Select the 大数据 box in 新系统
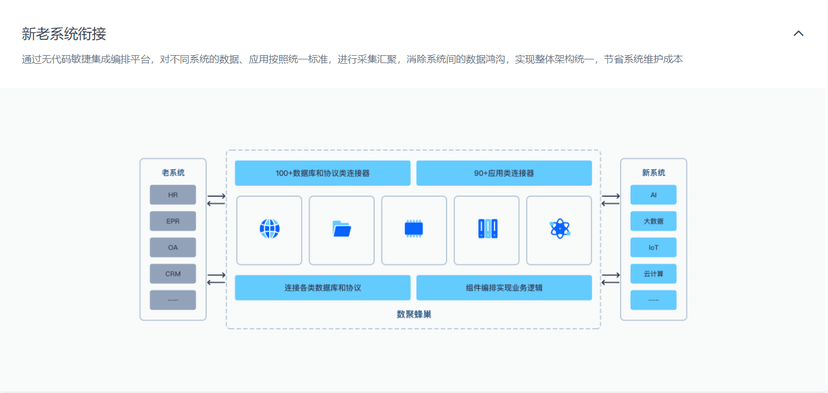This screenshot has height=393, width=828. [x=653, y=221]
